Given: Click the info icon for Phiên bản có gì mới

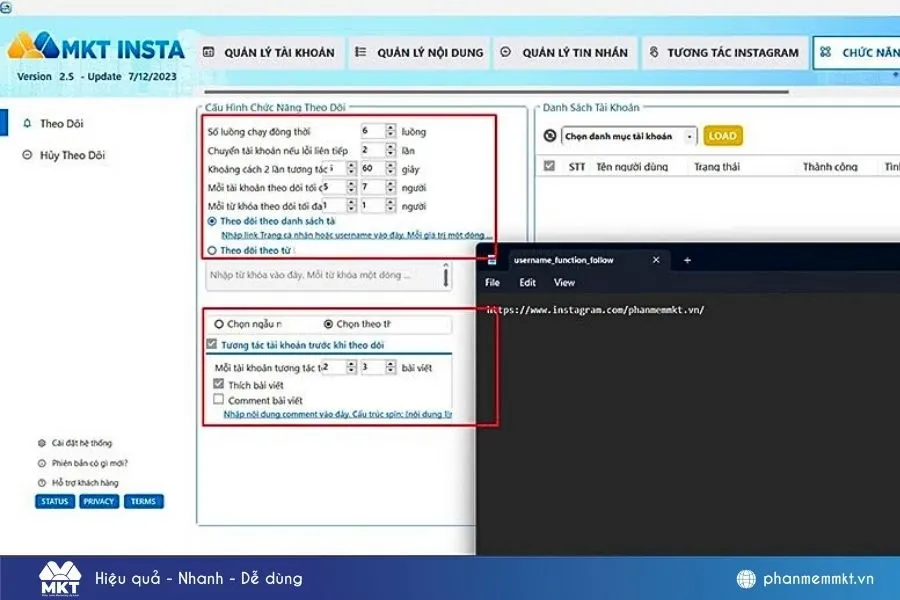Looking at the screenshot, I should pos(41,463).
